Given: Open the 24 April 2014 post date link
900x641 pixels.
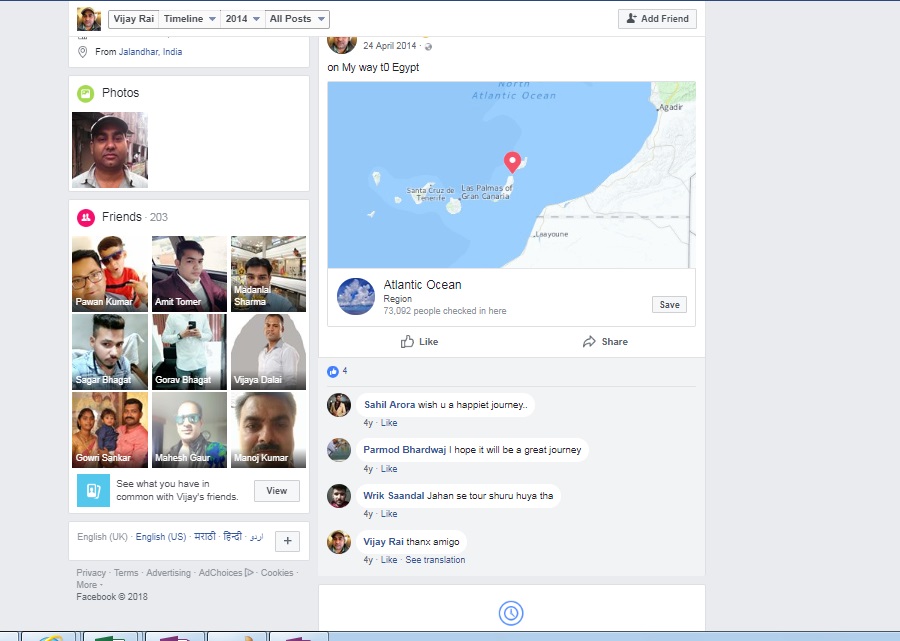Looking at the screenshot, I should (390, 46).
